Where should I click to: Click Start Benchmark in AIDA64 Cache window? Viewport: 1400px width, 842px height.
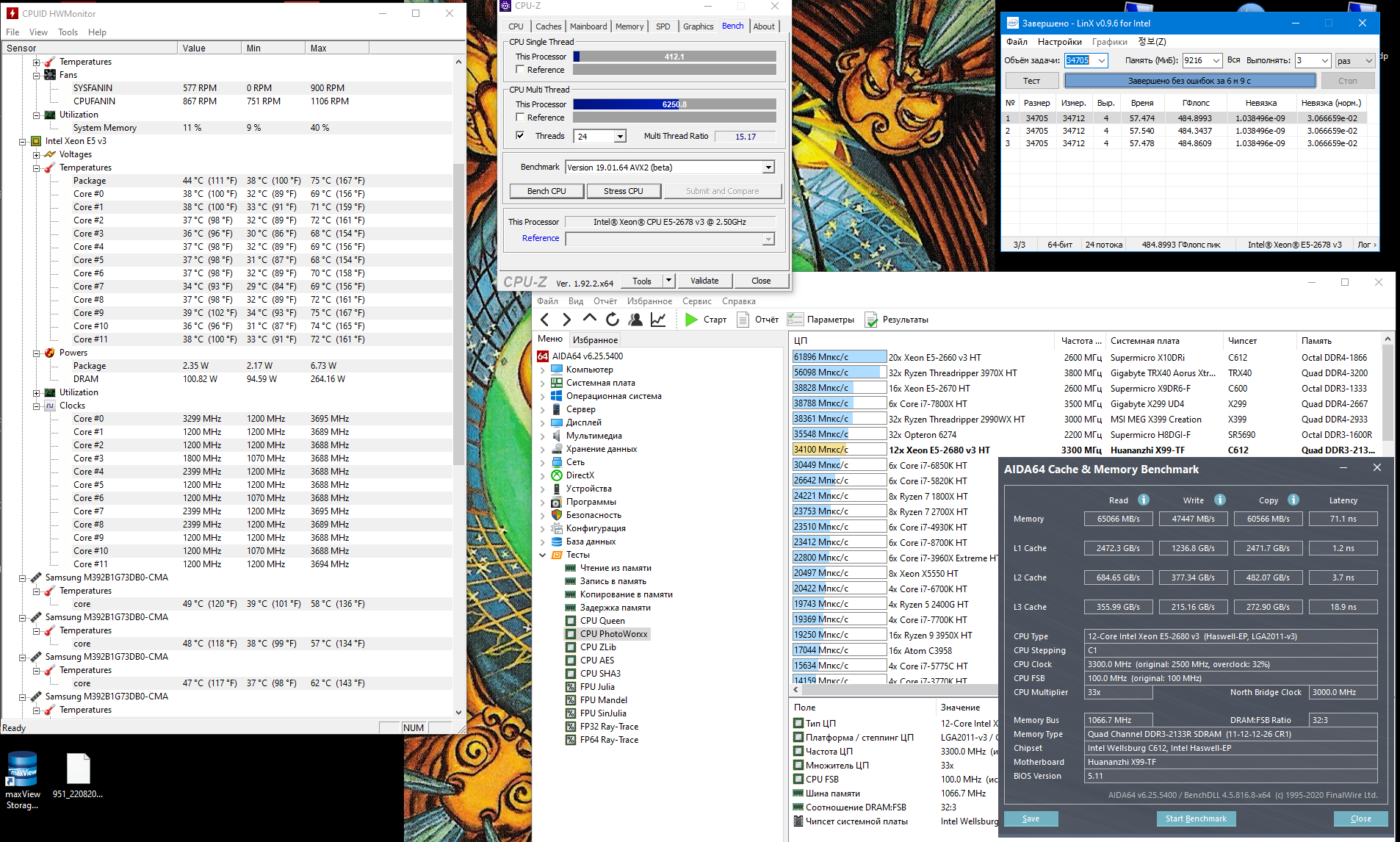[x=1196, y=818]
